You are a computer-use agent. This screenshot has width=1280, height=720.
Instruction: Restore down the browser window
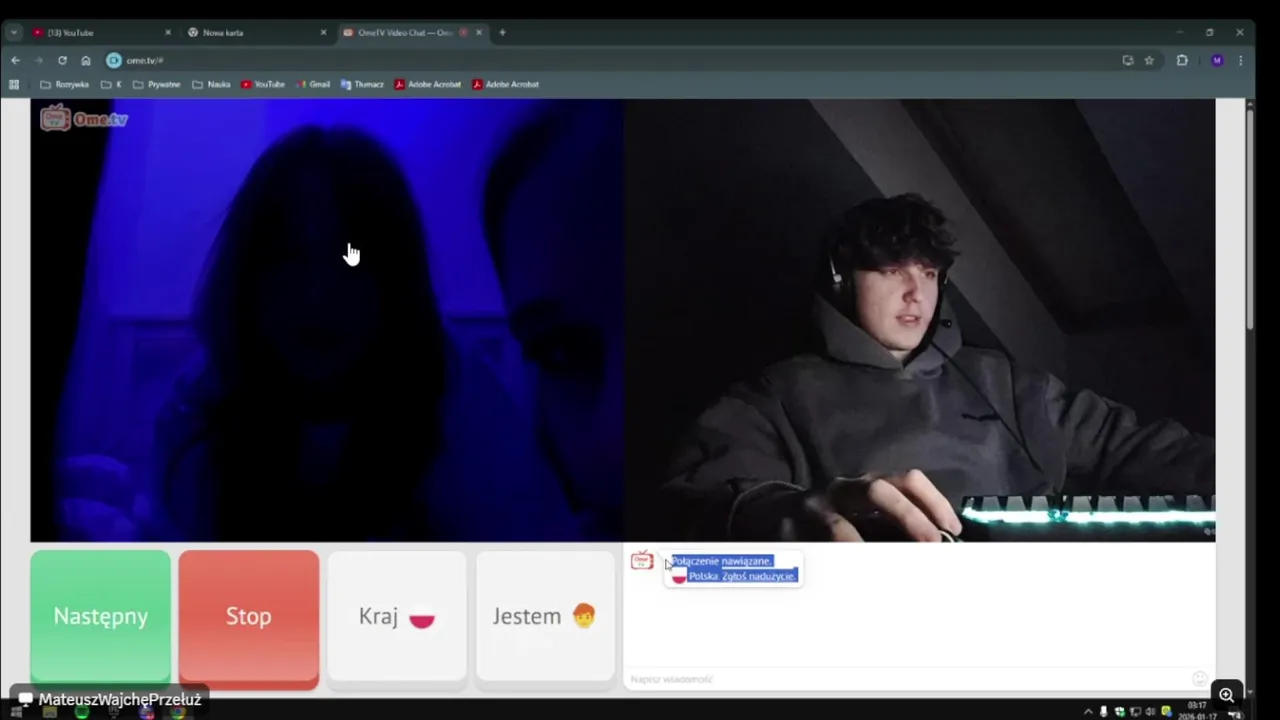pyautogui.click(x=1209, y=32)
